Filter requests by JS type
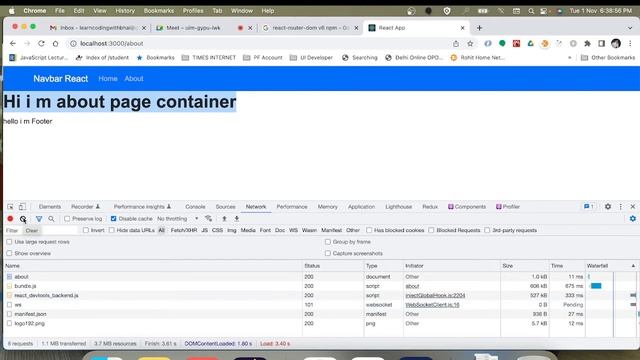This screenshot has height=360, width=640. pyautogui.click(x=204, y=230)
